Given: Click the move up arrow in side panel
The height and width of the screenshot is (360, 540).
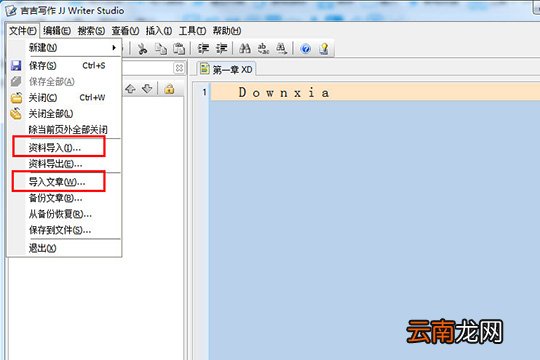Looking at the screenshot, I should tap(130, 89).
